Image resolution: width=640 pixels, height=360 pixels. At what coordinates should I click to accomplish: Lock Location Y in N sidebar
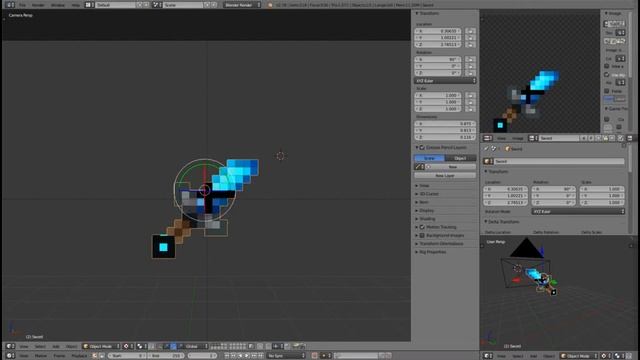tap(470, 38)
